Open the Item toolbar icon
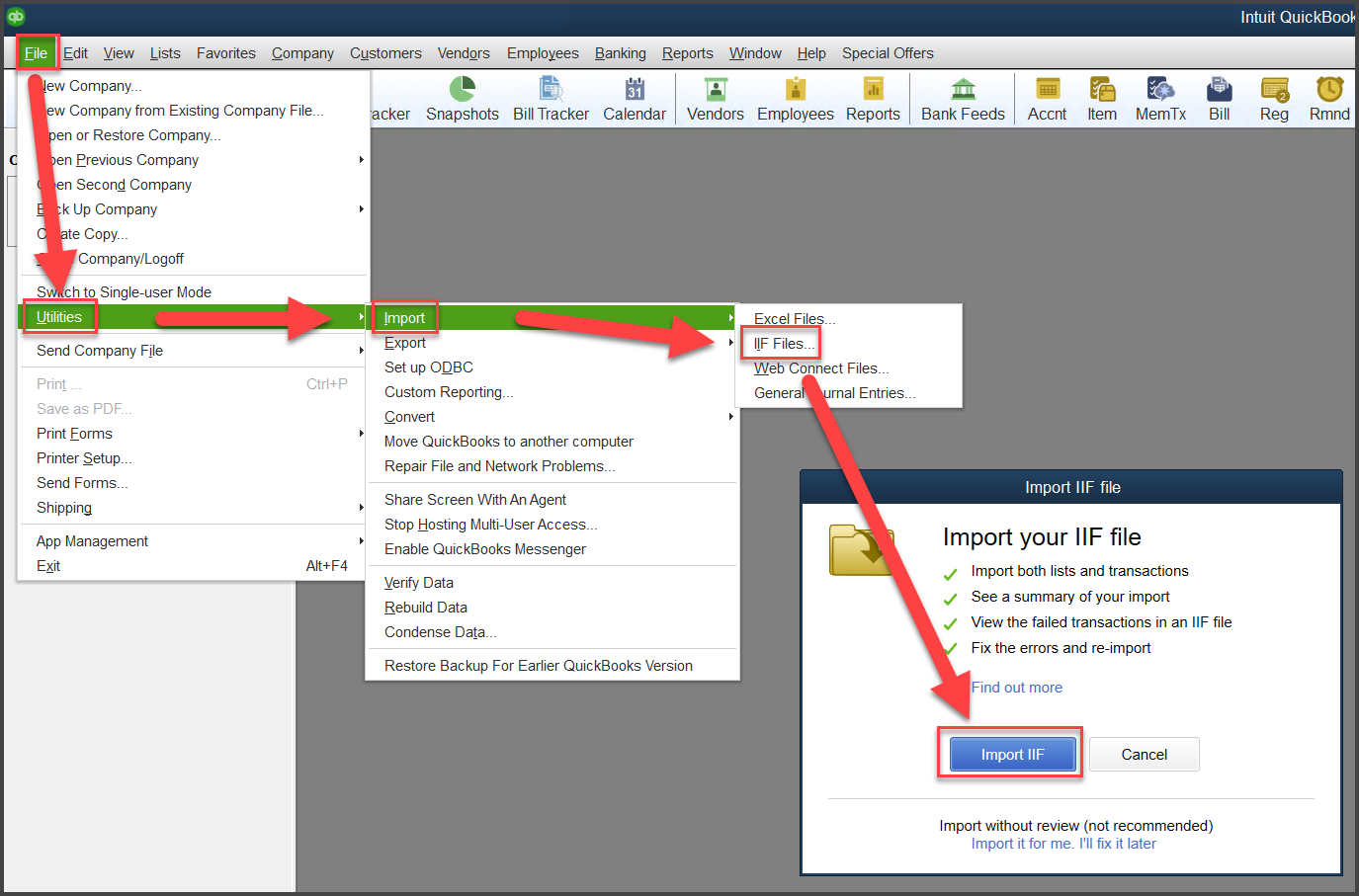Screen dimensions: 1359x896 coord(1102,100)
